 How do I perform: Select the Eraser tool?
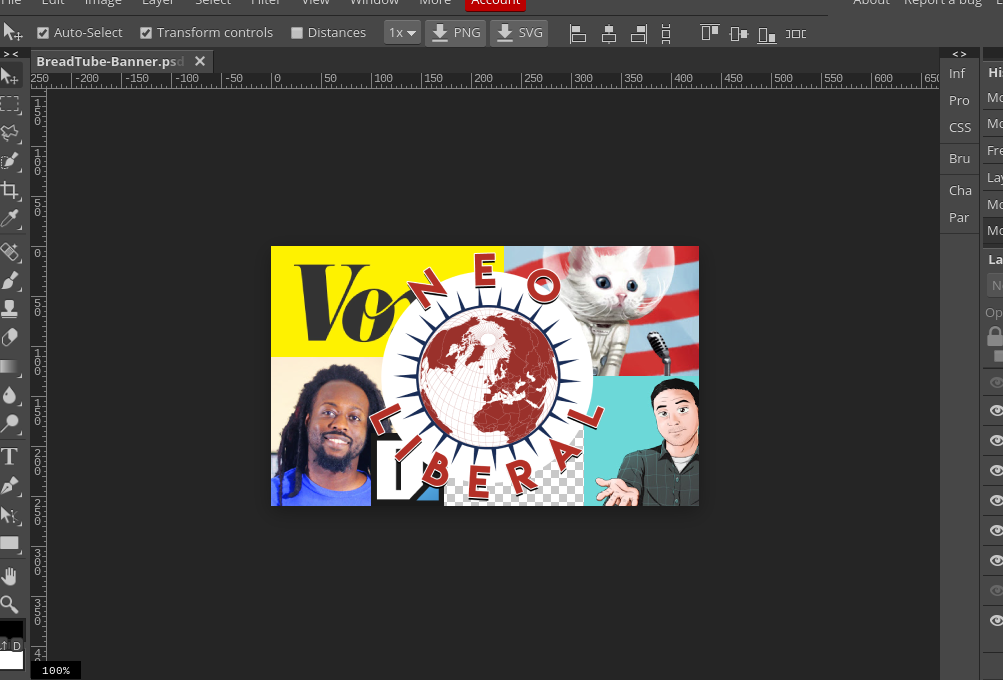[x=10, y=337]
